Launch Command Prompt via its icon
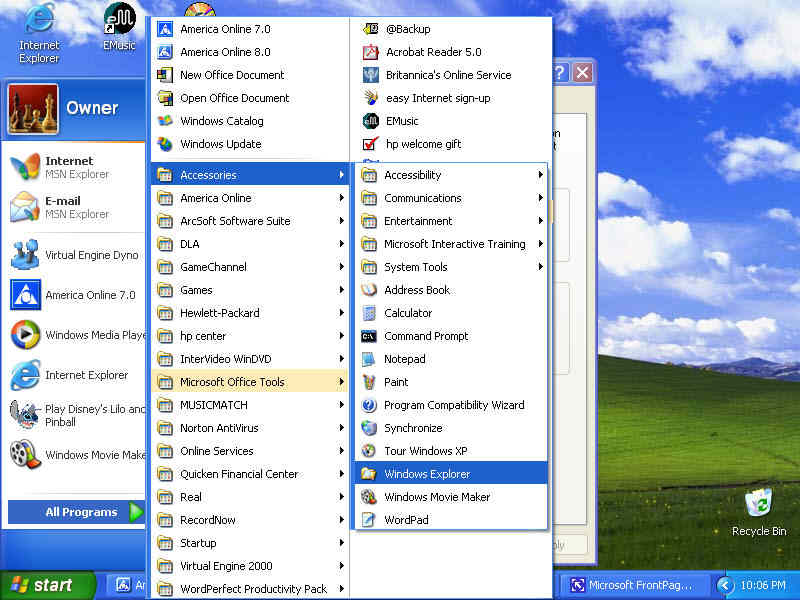 tap(369, 336)
